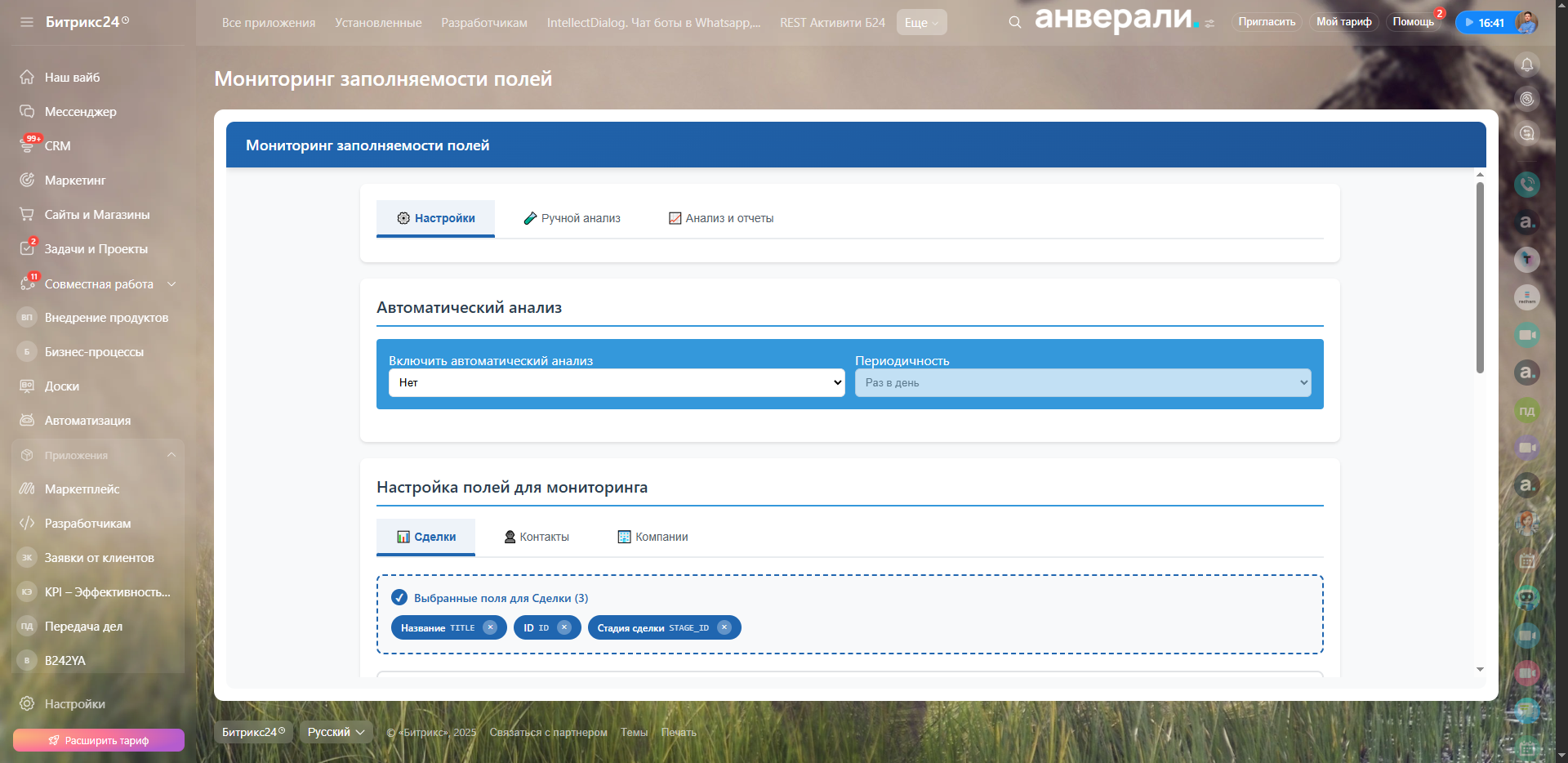This screenshot has width=1568, height=763.
Task: Open the Сайты и Магазины cart icon
Action: 27,215
